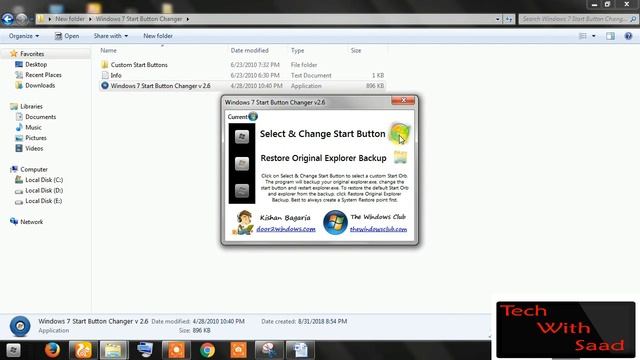
Task: Expand the view options dropdown arrow
Action: (x=593, y=36)
